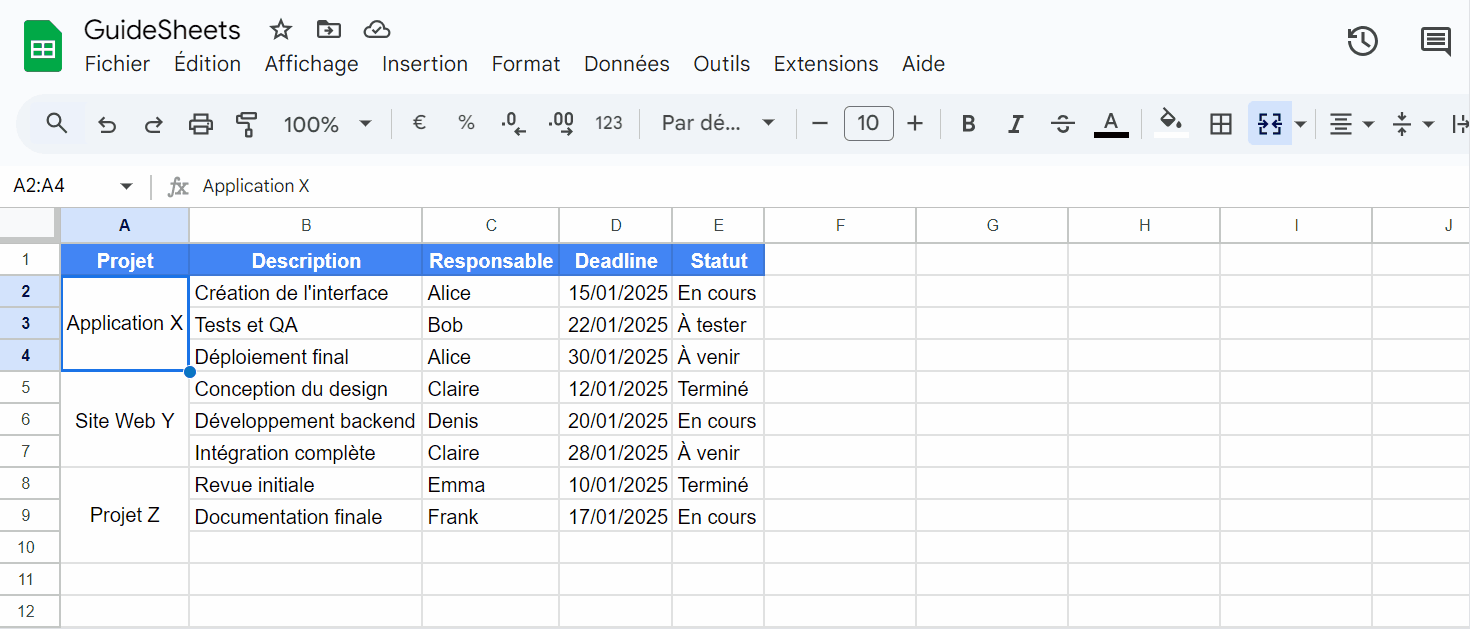
Task: Select the merged Site Web Y cell
Action: (125, 421)
